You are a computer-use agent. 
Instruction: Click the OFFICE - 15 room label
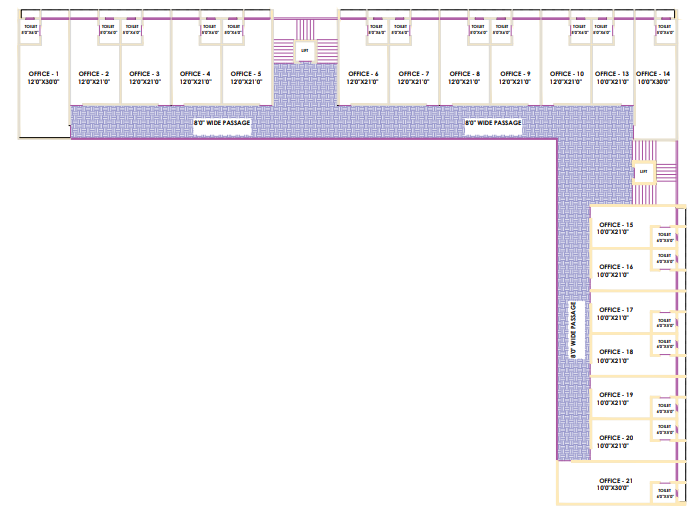point(615,228)
